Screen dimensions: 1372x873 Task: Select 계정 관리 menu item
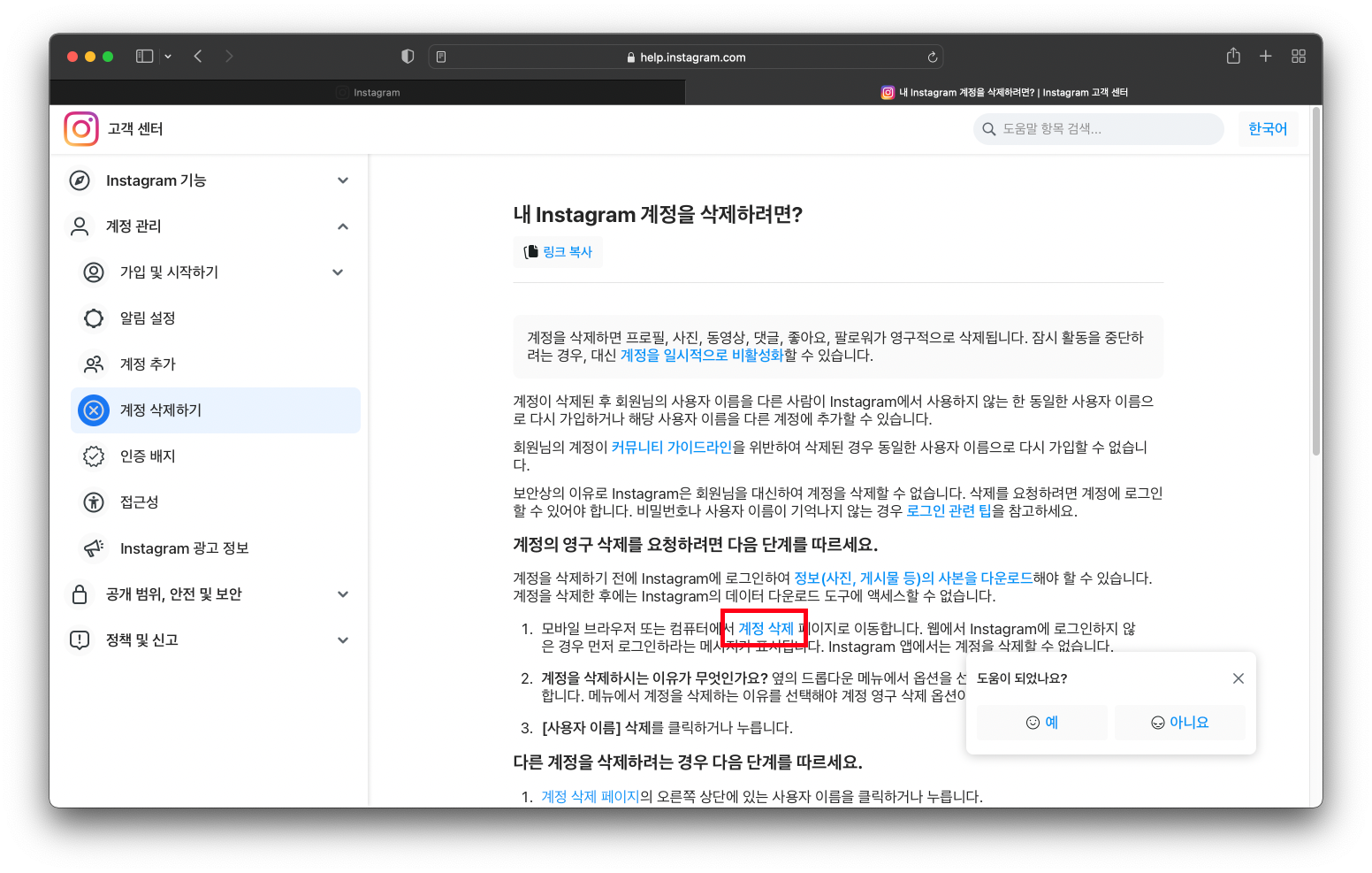(209, 226)
